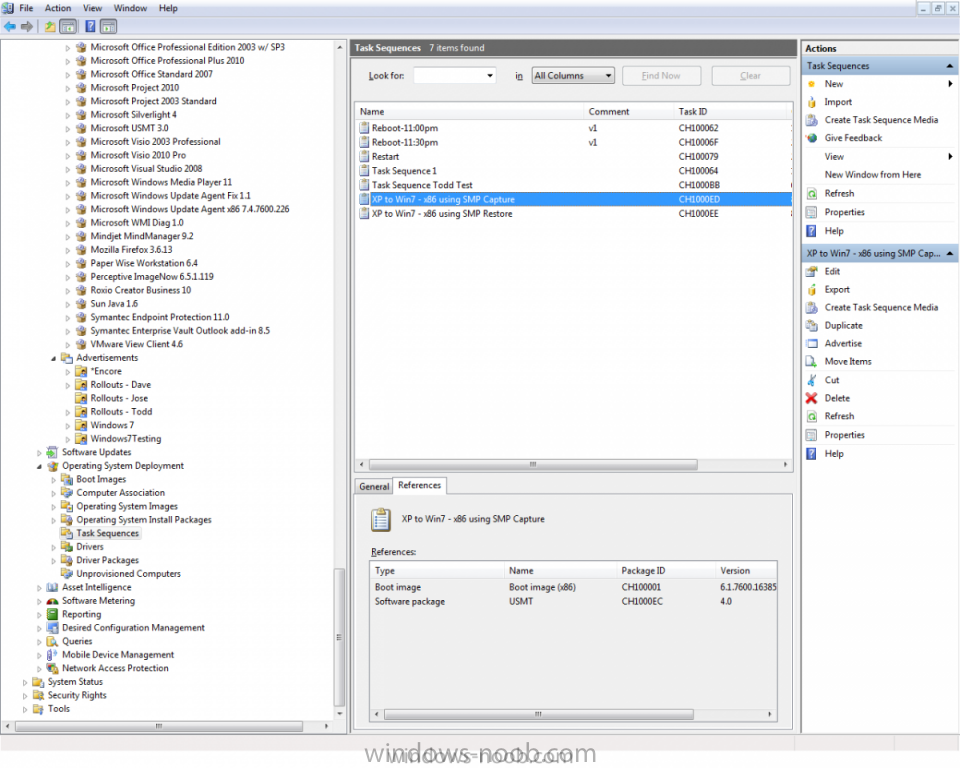Click the Network Access Protection node icon
Screen dimensions: 960x768
point(53,668)
